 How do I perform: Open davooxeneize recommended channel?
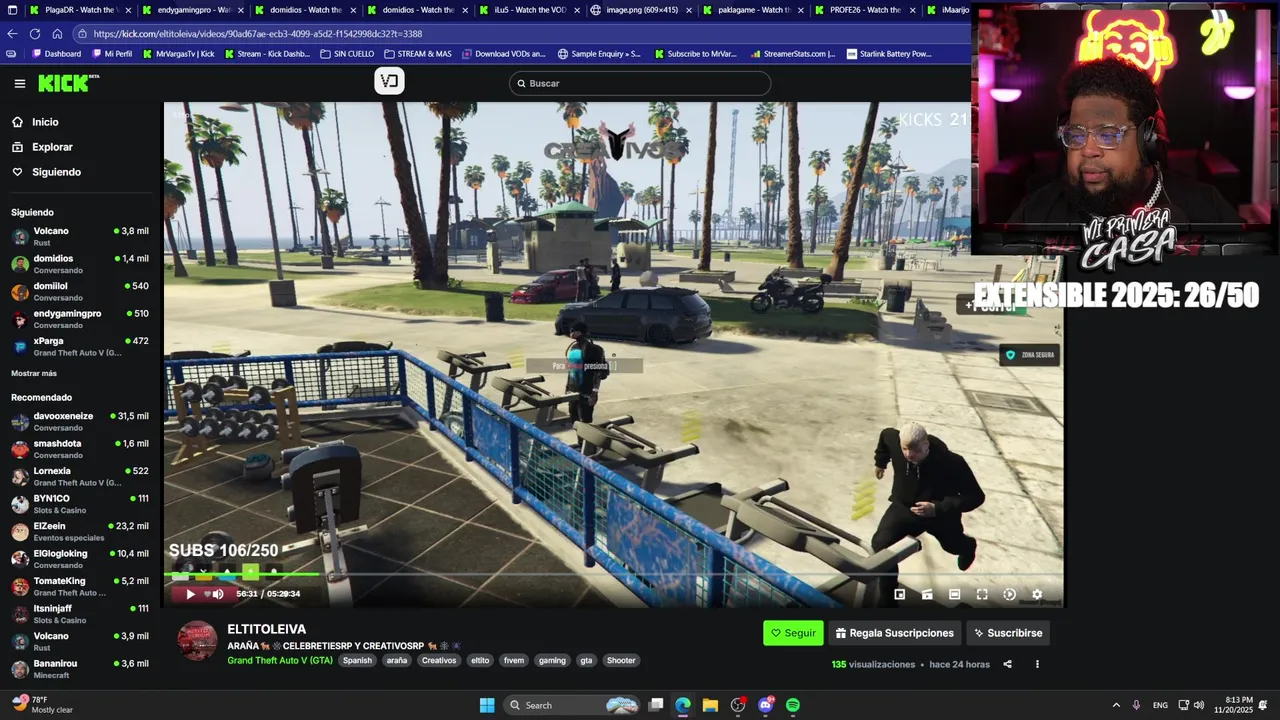[x=80, y=421]
